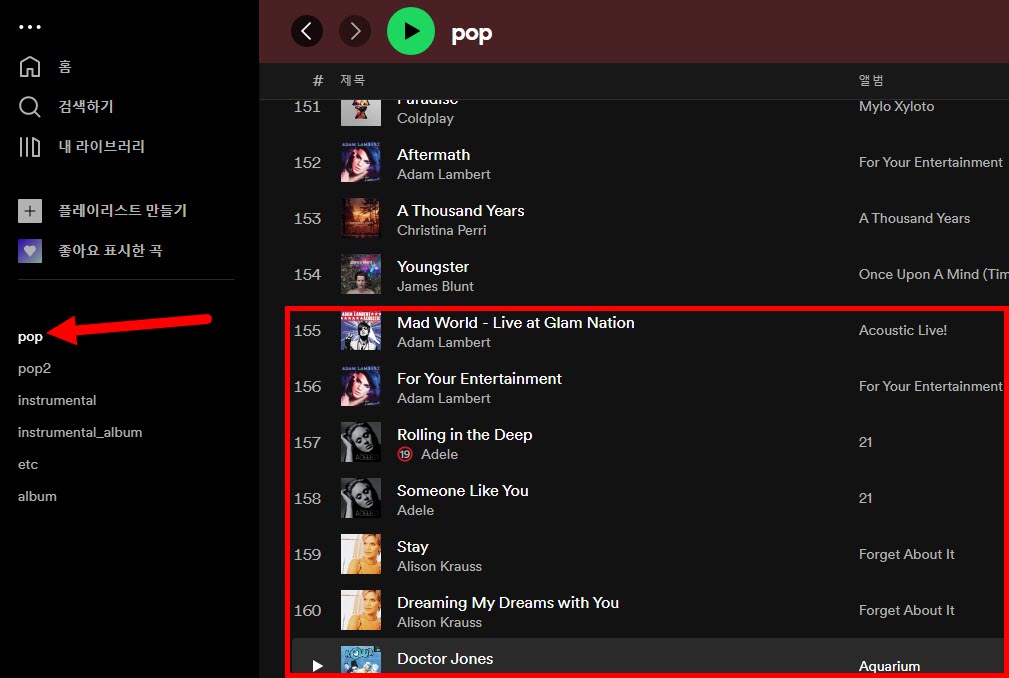This screenshot has width=1009, height=678.
Task: Click Mad World album cover thumbnail
Action: tap(360, 331)
